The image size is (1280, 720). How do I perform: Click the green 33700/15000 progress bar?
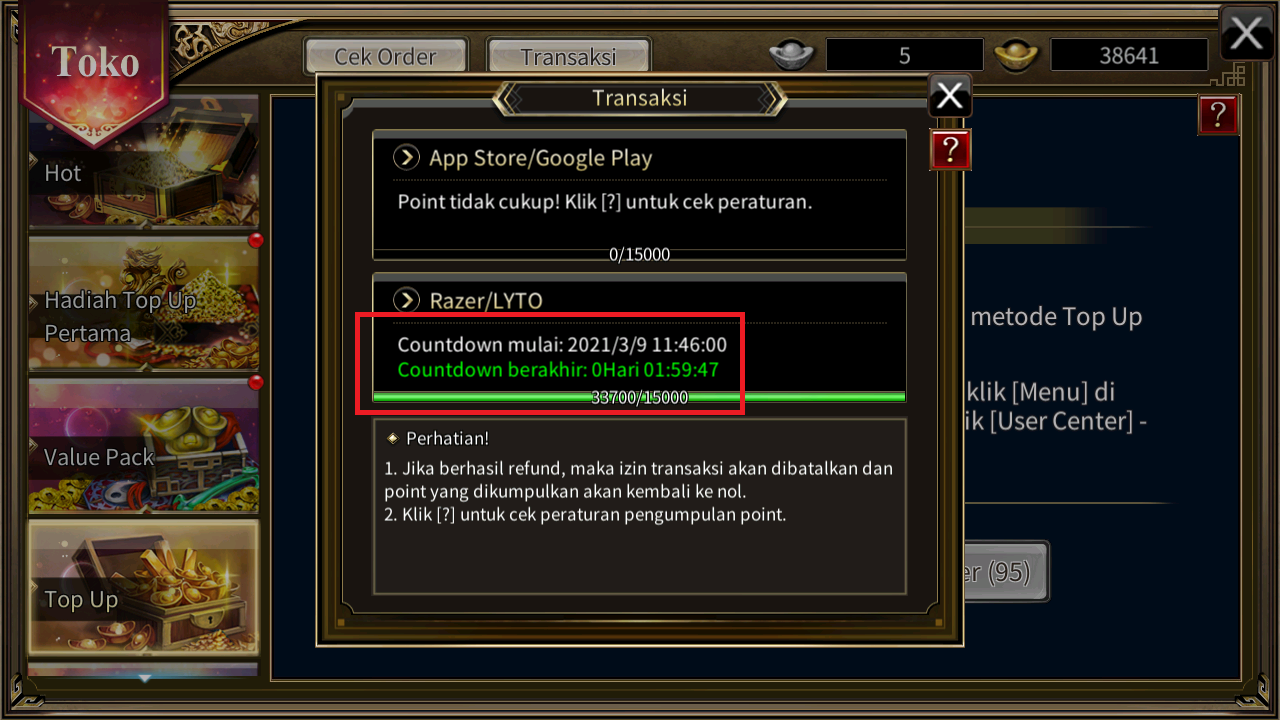click(x=639, y=397)
